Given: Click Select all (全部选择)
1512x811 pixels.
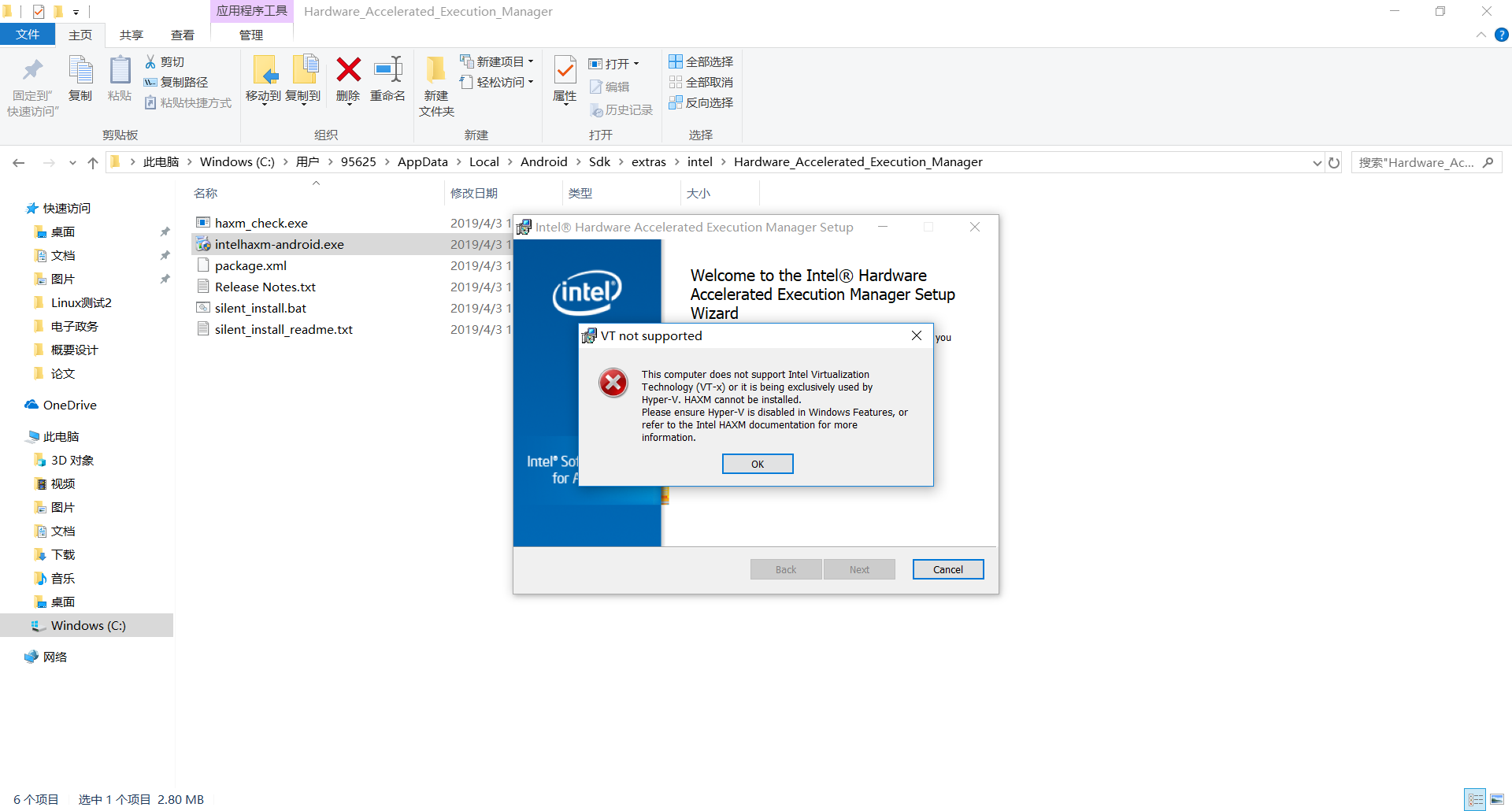Looking at the screenshot, I should point(701,61).
